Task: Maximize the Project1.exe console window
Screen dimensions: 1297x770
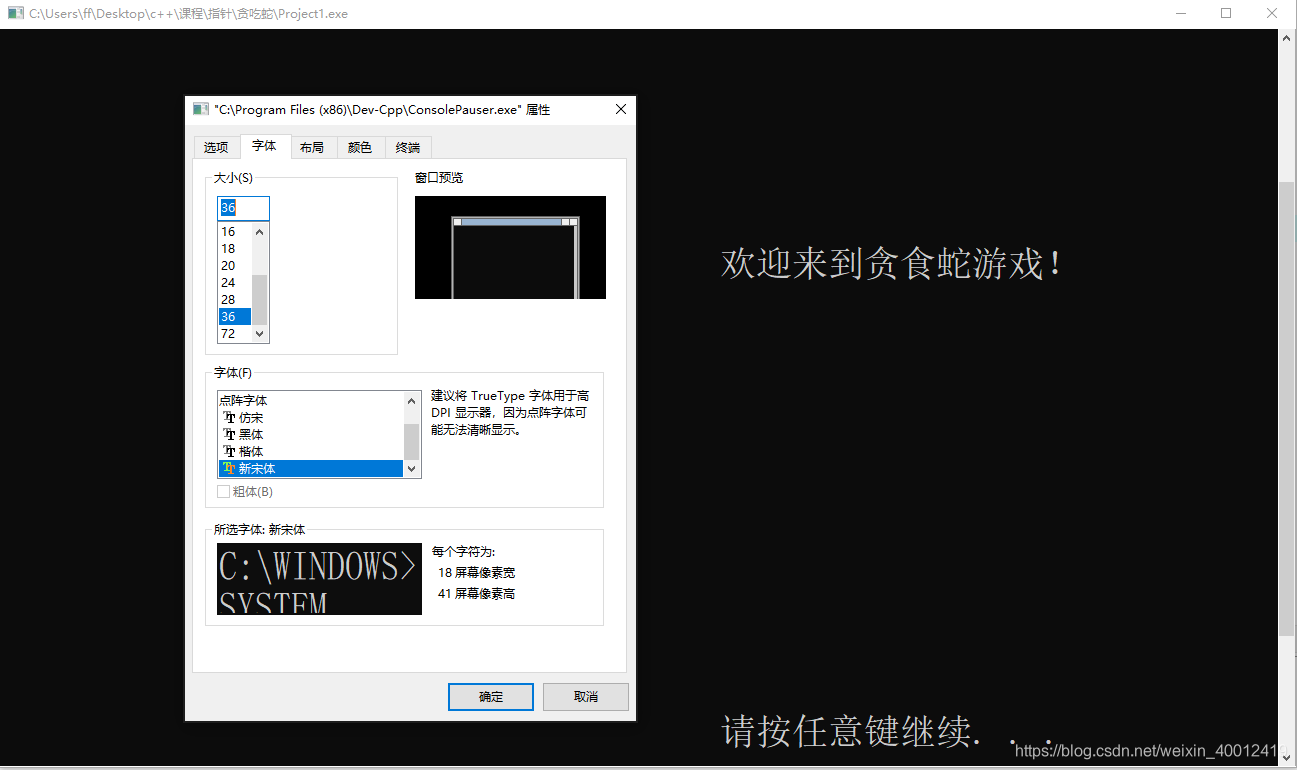Action: click(x=1226, y=13)
